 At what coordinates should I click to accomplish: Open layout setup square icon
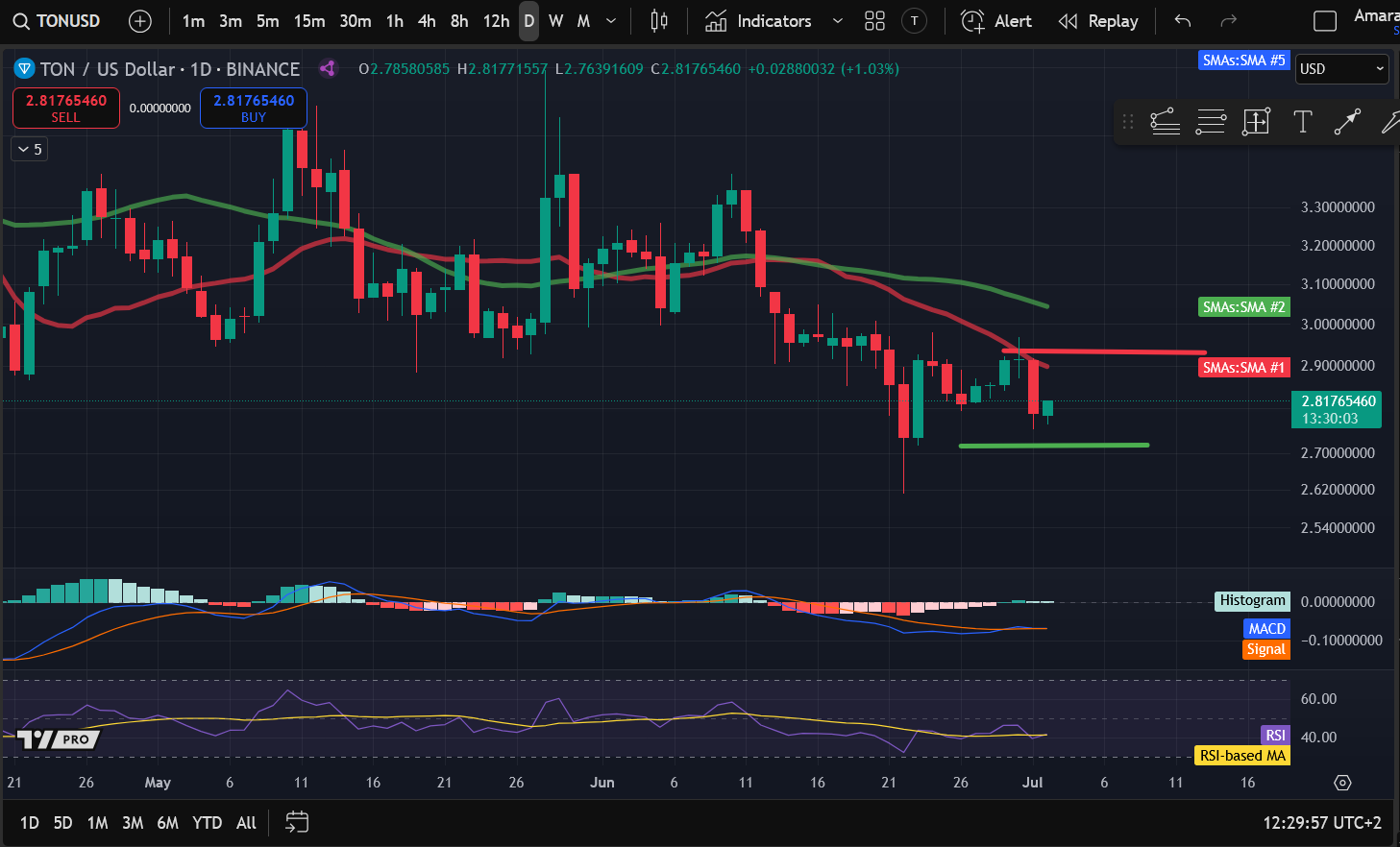coord(1325,21)
